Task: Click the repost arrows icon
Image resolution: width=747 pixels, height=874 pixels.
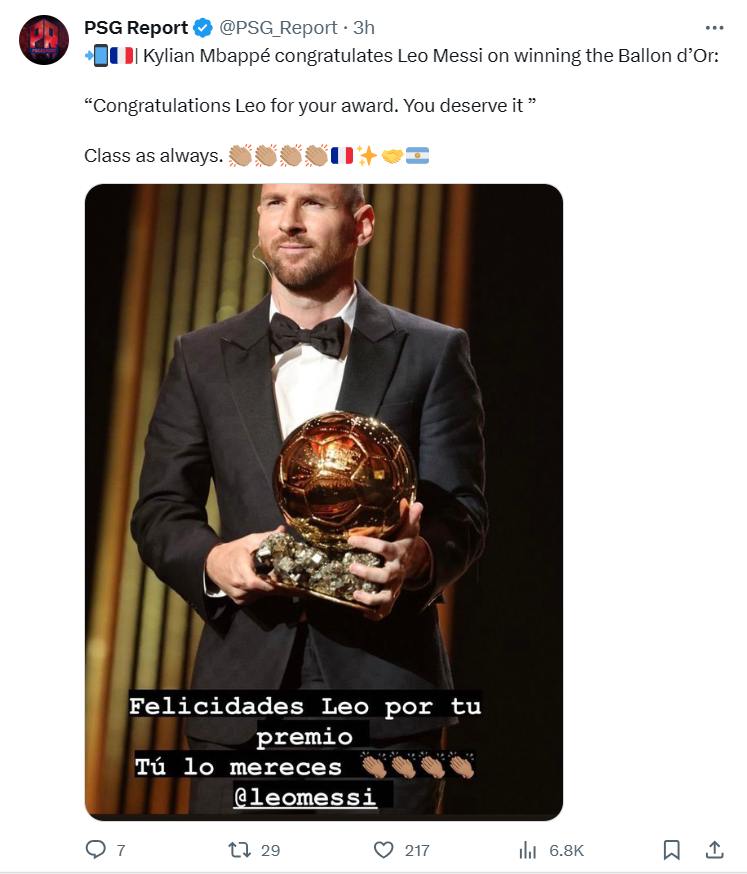Action: coord(239,849)
